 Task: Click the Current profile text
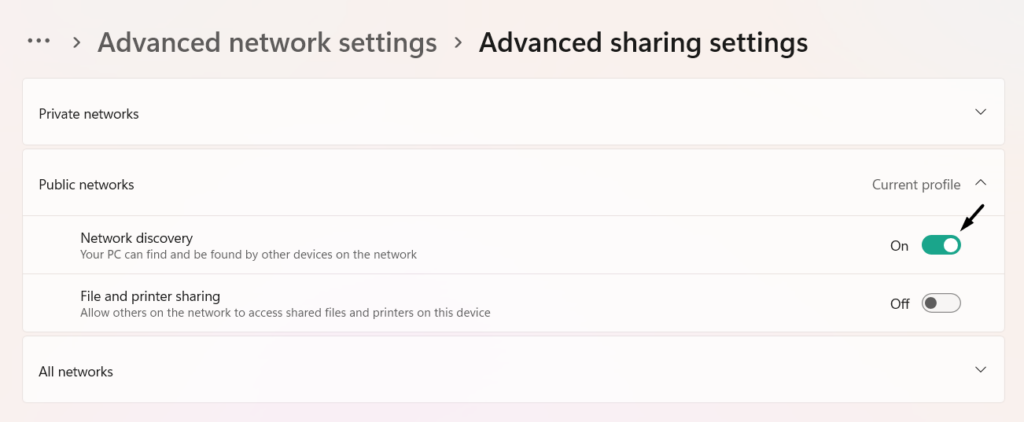pyautogui.click(x=916, y=185)
